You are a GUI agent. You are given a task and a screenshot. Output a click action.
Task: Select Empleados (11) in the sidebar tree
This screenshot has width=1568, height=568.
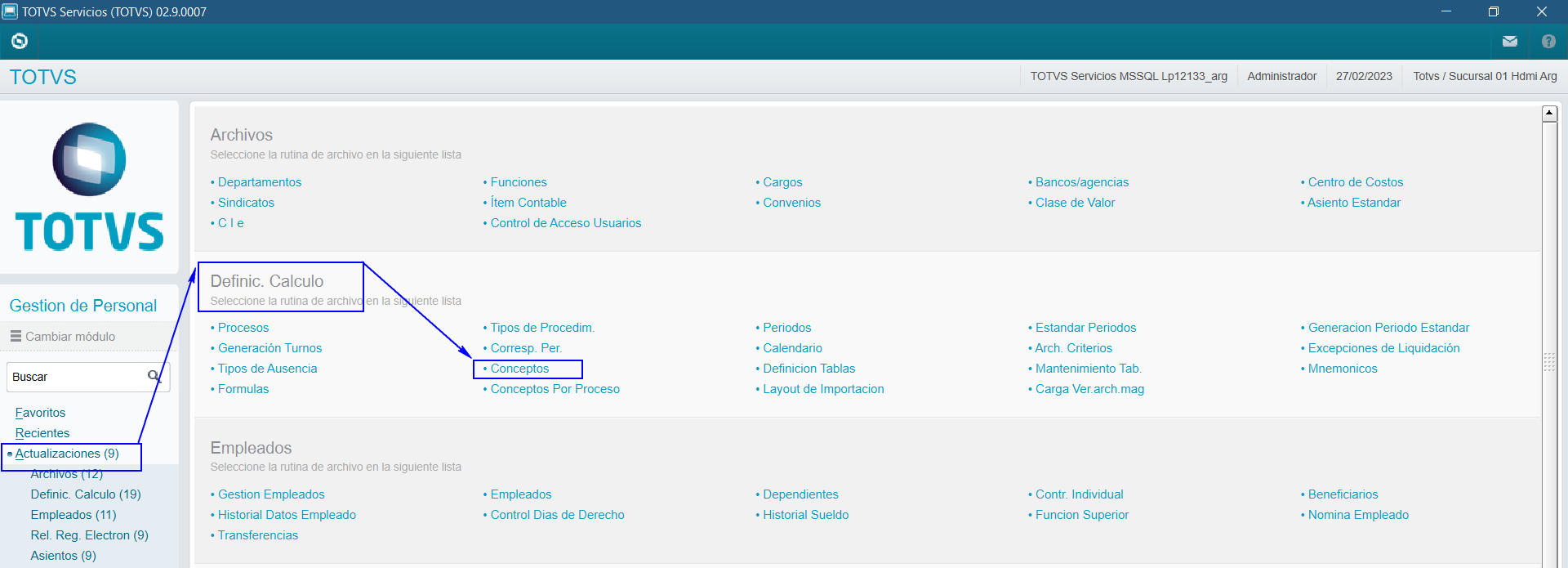tap(73, 515)
